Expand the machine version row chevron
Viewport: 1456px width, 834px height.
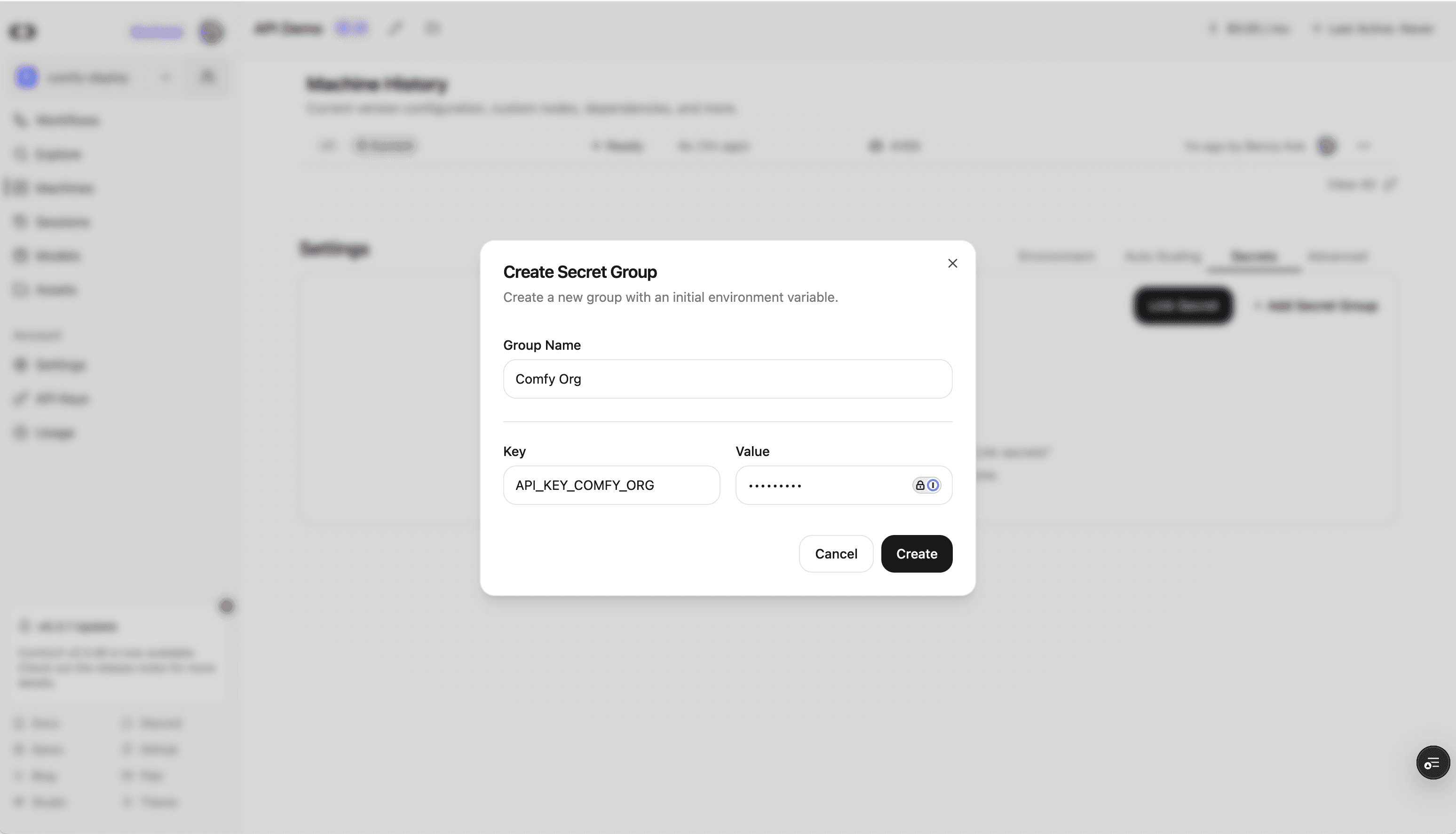point(1364,146)
